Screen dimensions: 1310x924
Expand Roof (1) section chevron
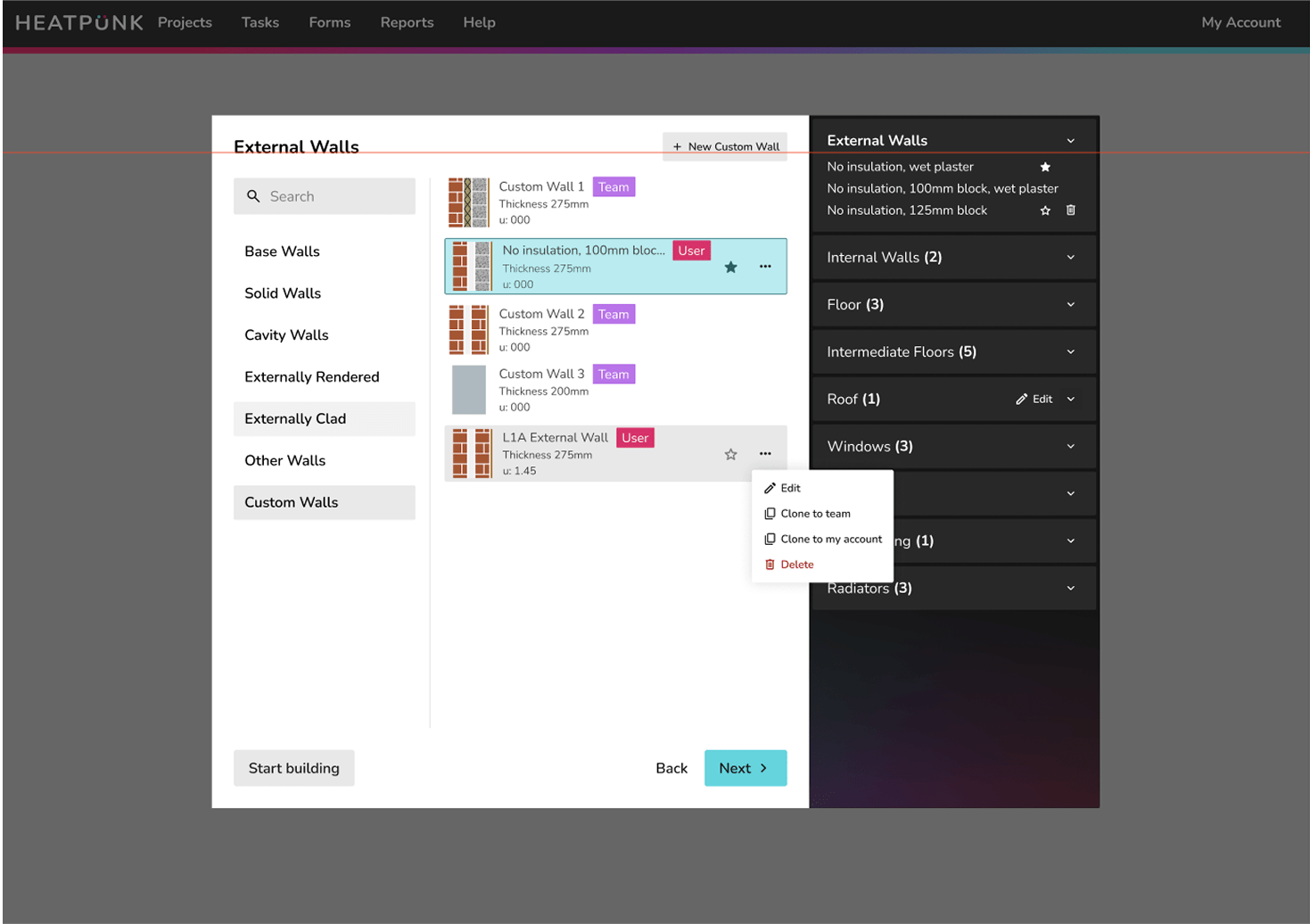pos(1071,400)
